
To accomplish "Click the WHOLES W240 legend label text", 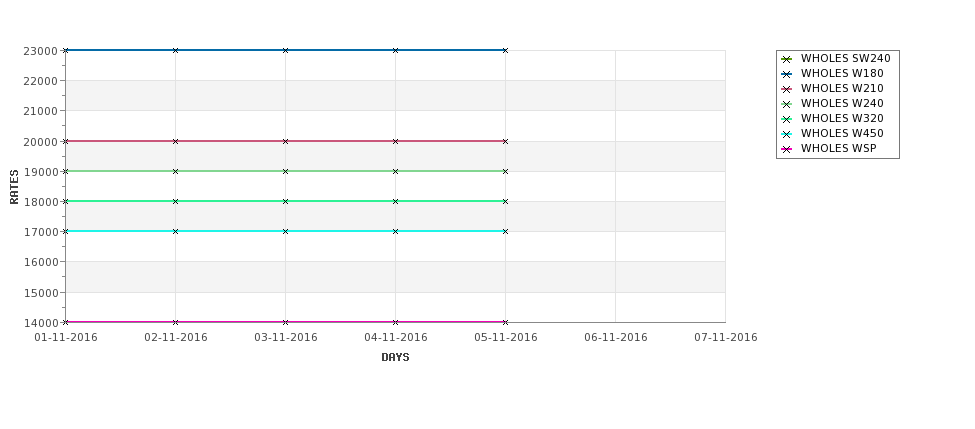I will click(842, 104).
